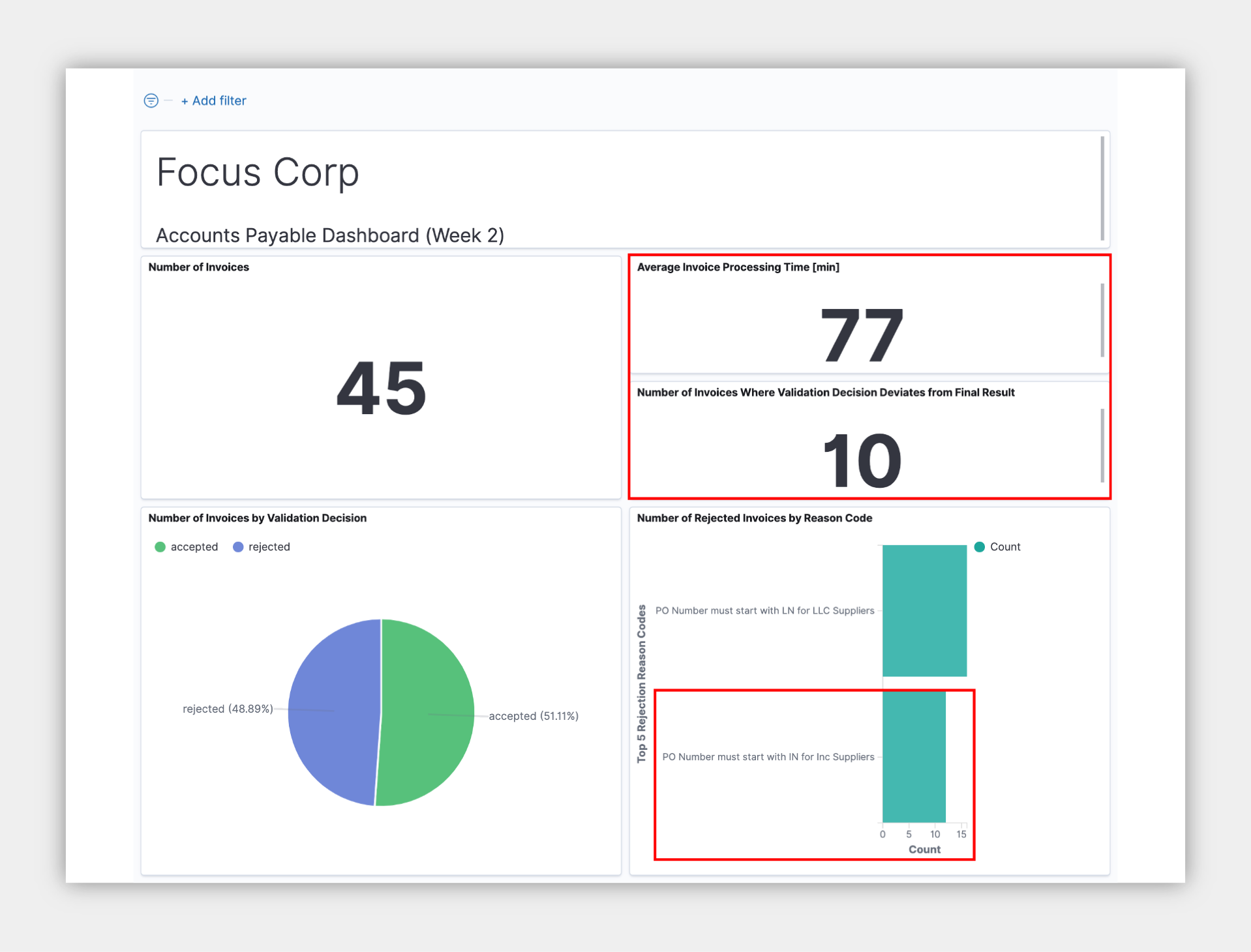Click the Top 5 Rejection Reason Codes axis label

coord(642,683)
